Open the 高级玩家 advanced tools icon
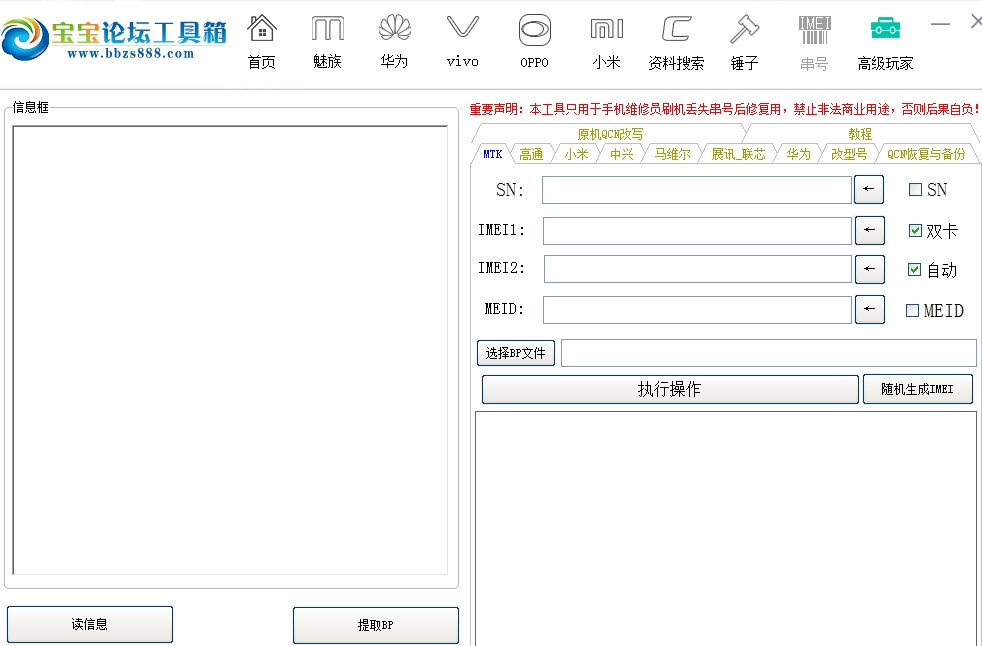The height and width of the screenshot is (646, 982). [884, 40]
